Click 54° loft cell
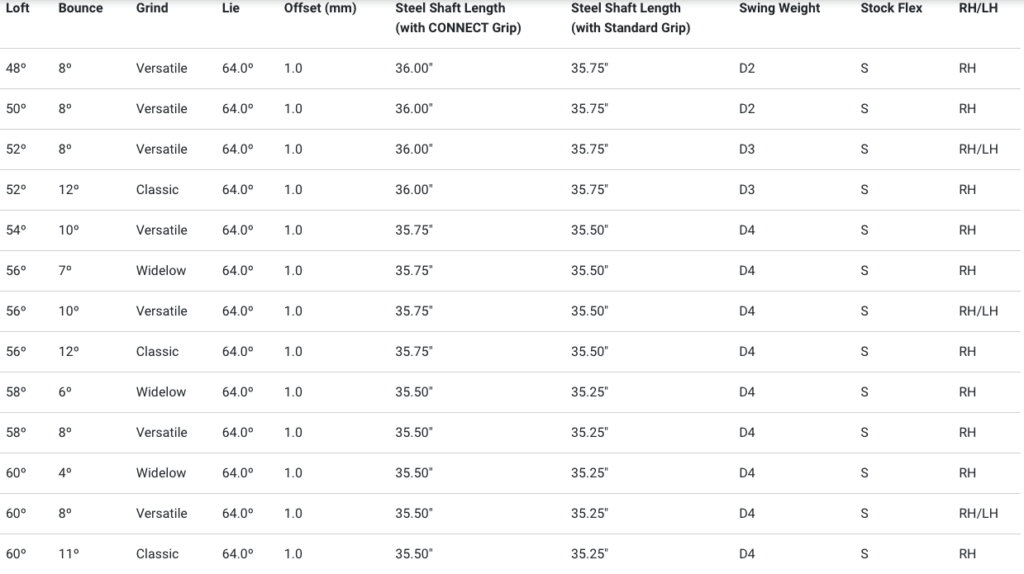 pos(16,230)
